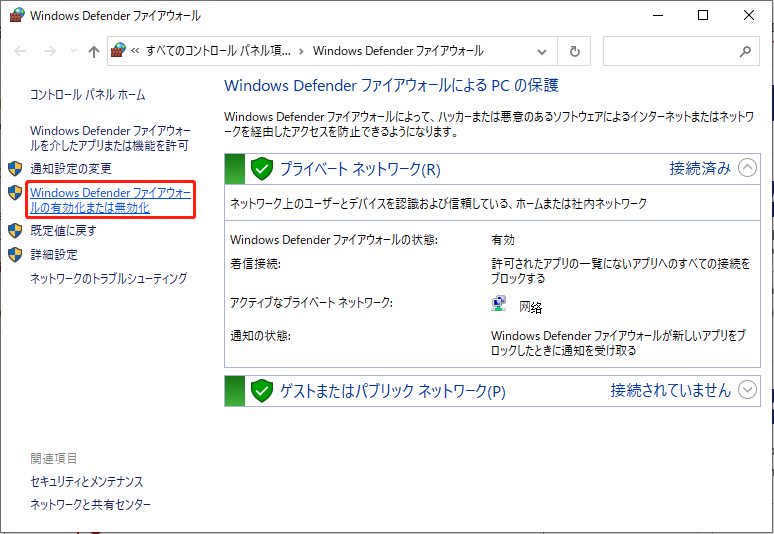
Task: Open 詳細設定 link
Action: click(x=54, y=255)
